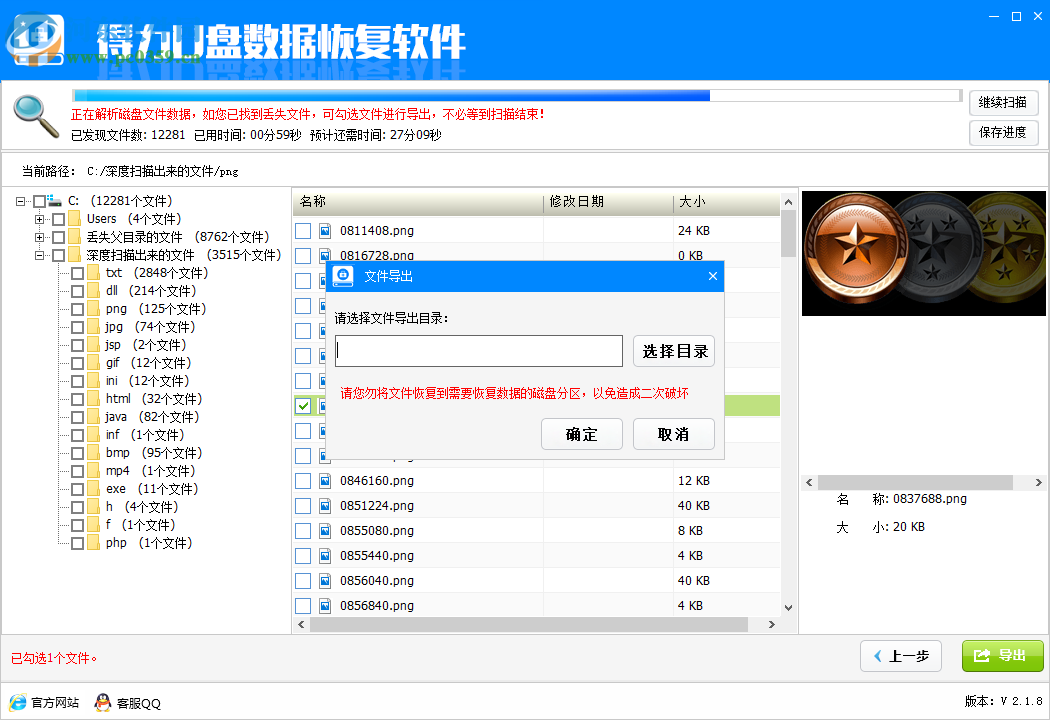Click 继续扫描 to resume scanning
1050x720 pixels.
click(1003, 102)
